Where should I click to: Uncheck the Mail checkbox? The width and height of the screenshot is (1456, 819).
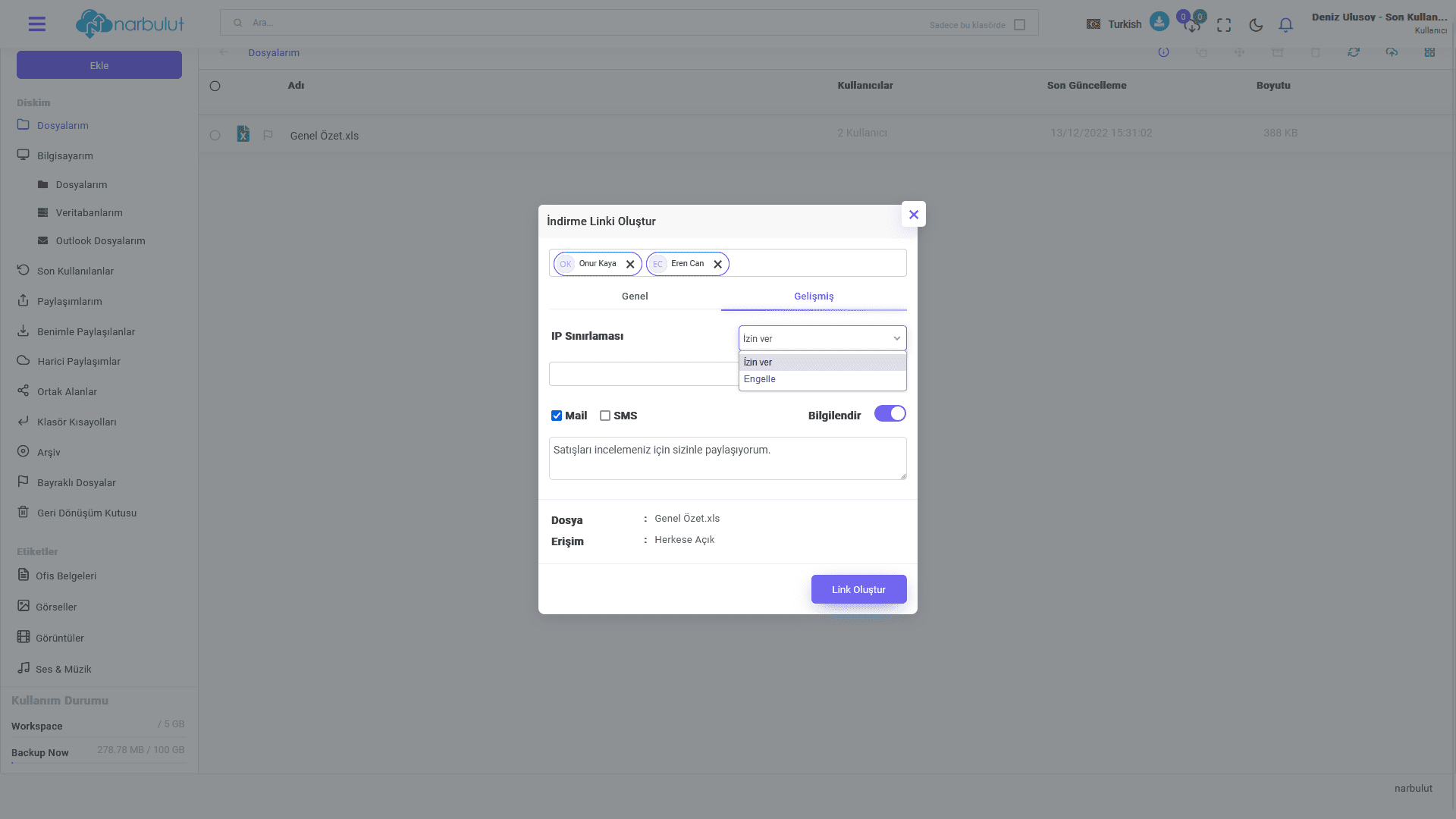click(557, 416)
